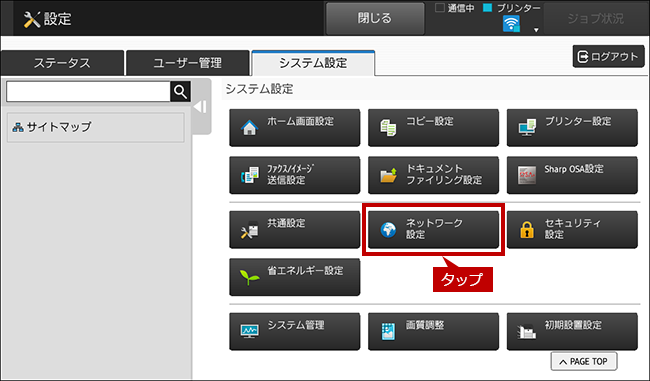Open 画質調整 image quality adjustment

pyautogui.click(x=433, y=332)
